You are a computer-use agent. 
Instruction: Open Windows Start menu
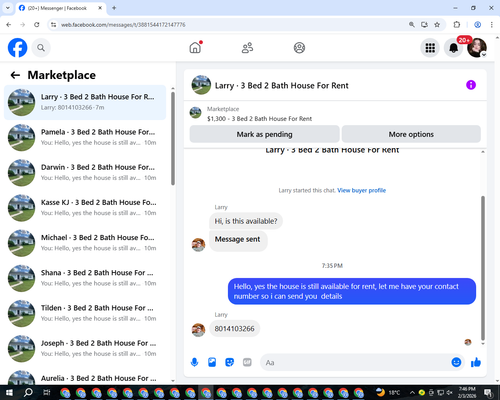[x=9, y=393]
